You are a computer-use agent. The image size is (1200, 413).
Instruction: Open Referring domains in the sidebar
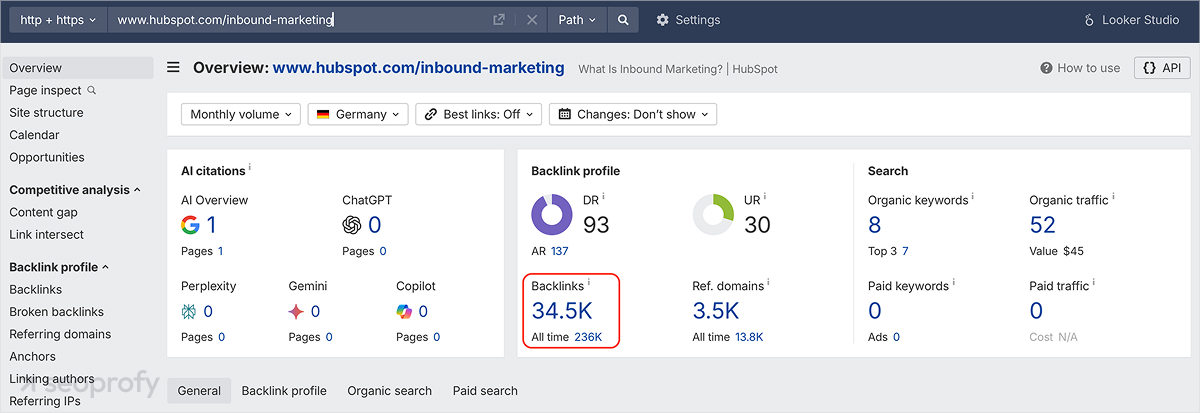[60, 334]
